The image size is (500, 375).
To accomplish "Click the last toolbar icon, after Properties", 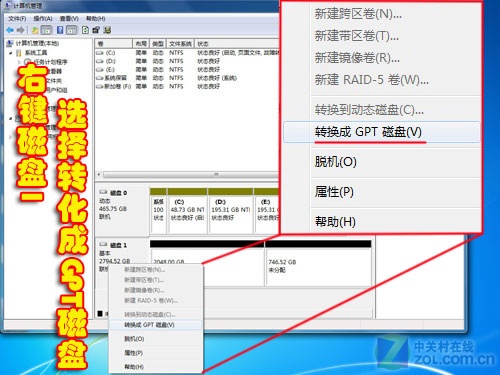I will click(107, 30).
